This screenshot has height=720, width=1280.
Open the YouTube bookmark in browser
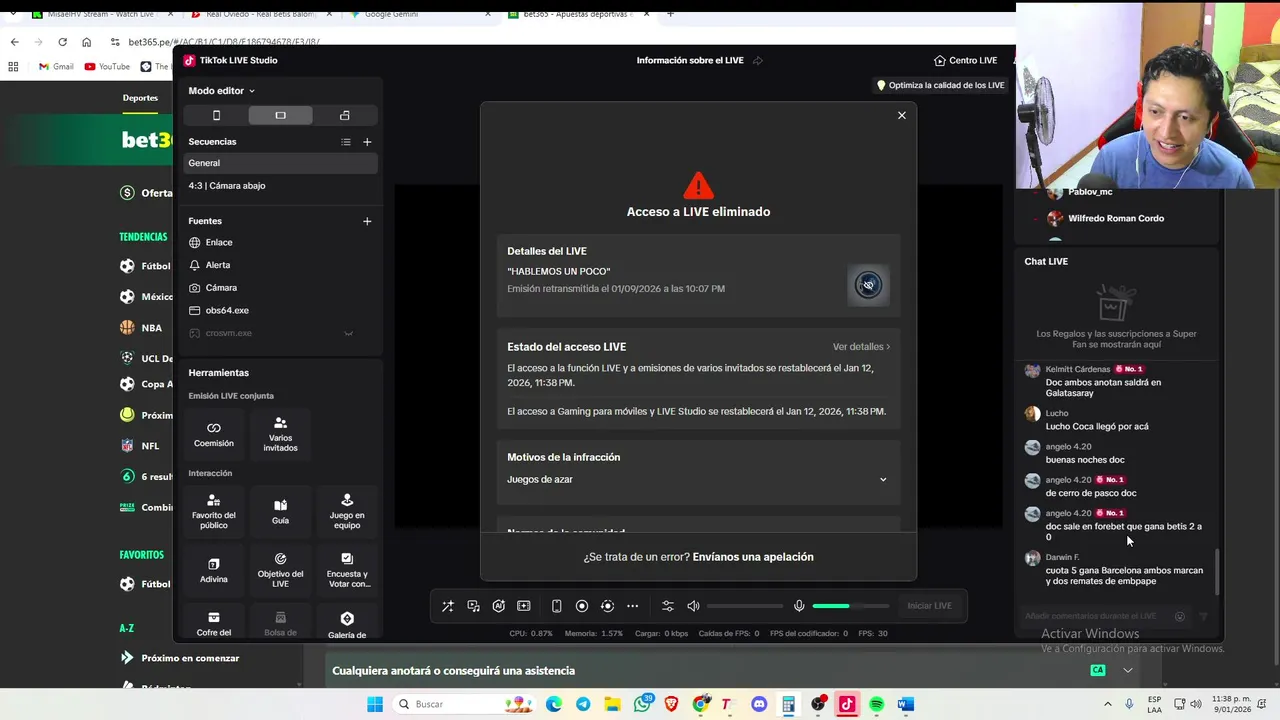pyautogui.click(x=107, y=67)
